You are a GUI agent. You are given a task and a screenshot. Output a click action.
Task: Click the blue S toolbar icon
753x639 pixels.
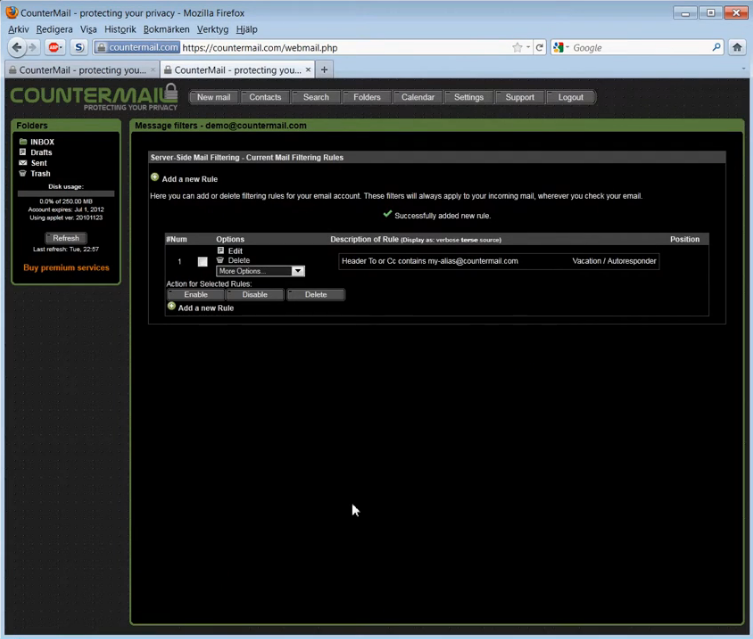pos(79,47)
